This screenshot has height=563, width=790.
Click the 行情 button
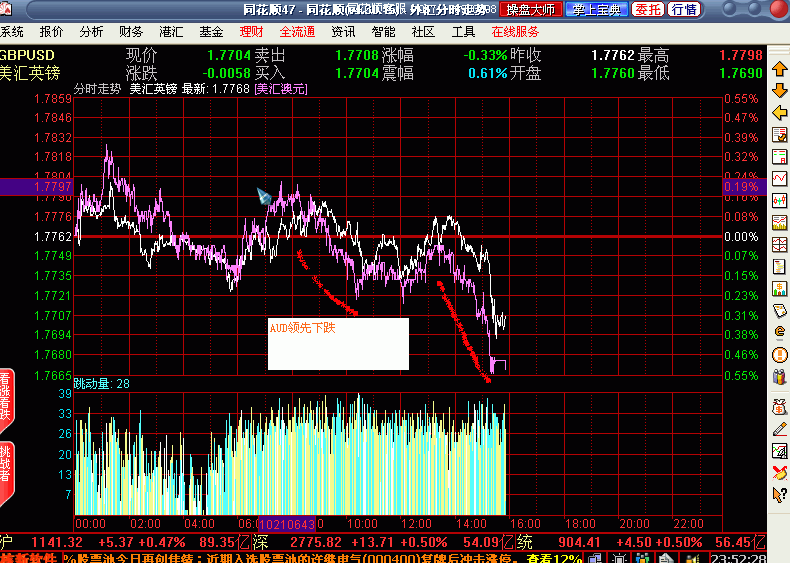click(x=684, y=9)
